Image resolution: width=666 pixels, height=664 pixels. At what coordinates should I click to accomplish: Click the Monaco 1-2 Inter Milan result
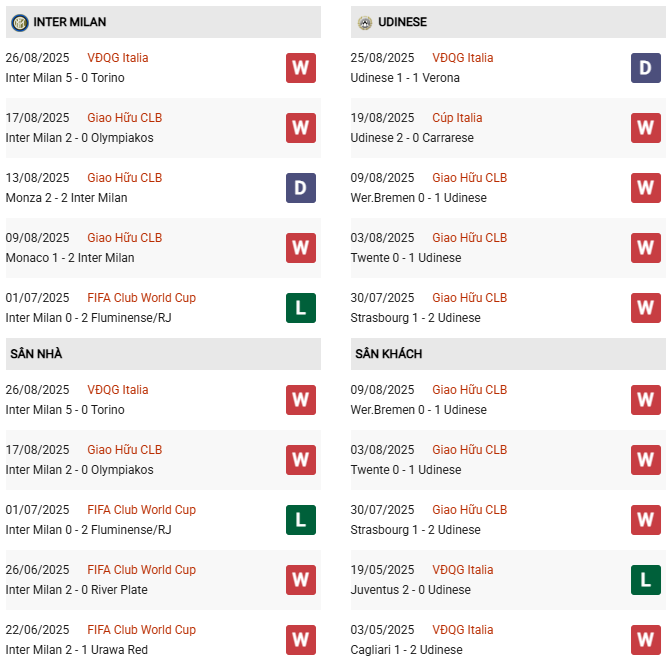pos(70,258)
